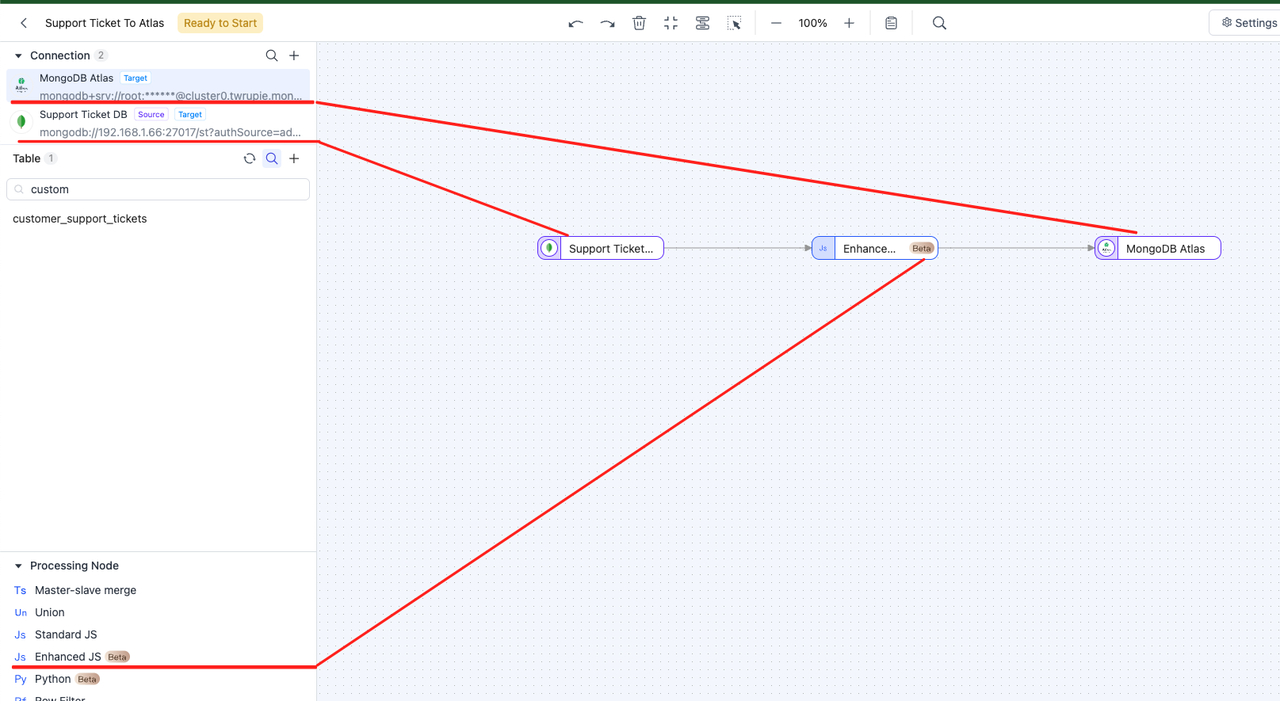The width and height of the screenshot is (1280, 701).
Task: Refresh the Table list
Action: (x=250, y=159)
